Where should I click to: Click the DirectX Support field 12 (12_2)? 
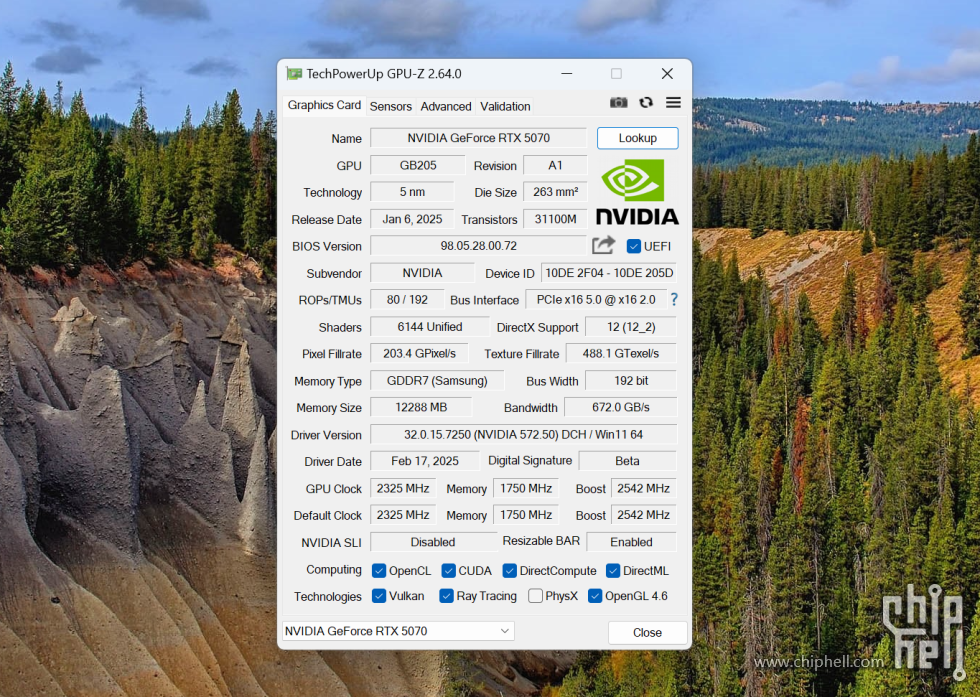tap(631, 327)
